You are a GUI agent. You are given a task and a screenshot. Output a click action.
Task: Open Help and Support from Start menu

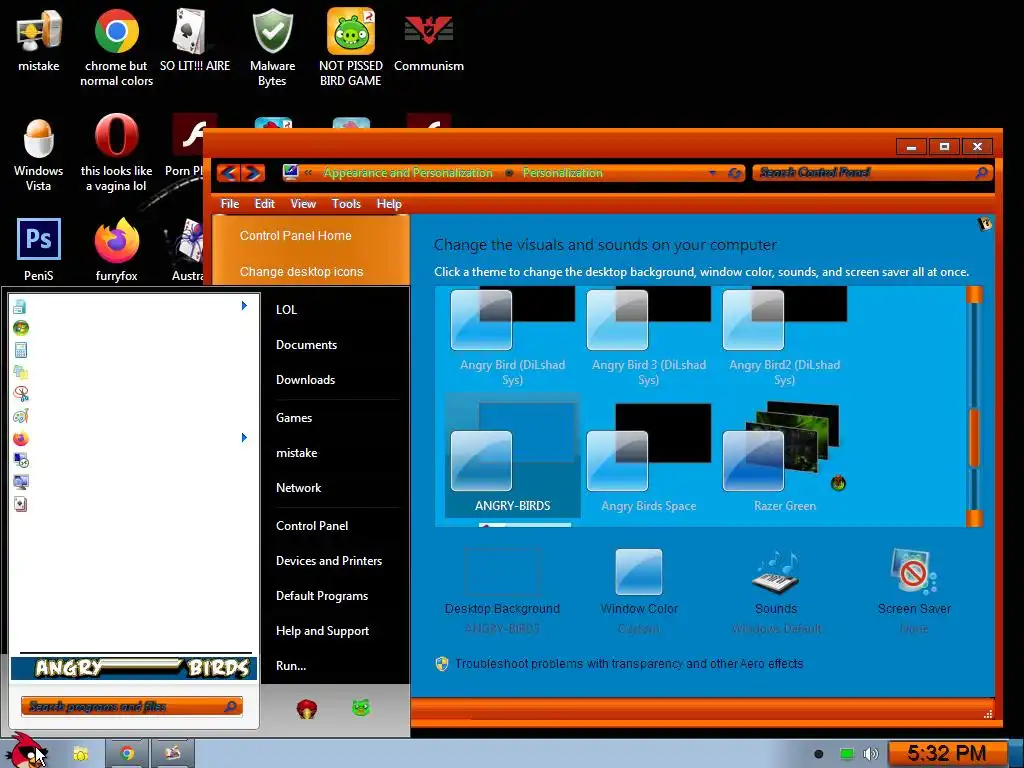[323, 631]
